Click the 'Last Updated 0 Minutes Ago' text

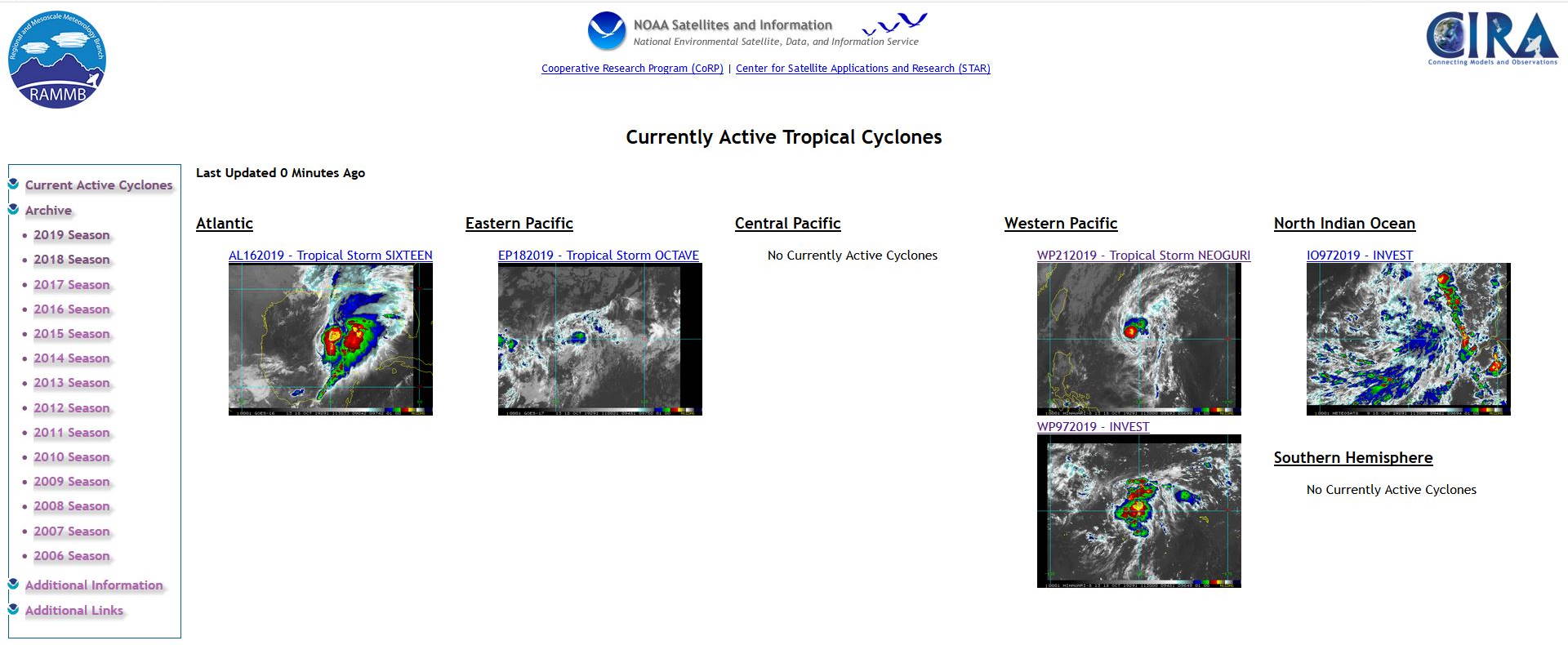pos(280,173)
